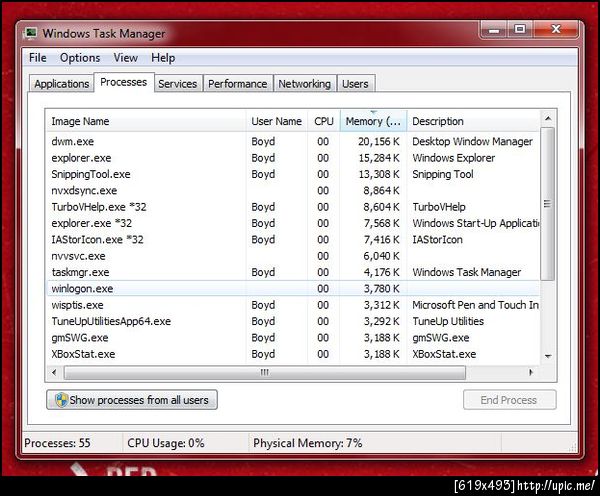Viewport: 600px width, 496px height.
Task: Select the winlogon.exe process
Action: [293, 289]
